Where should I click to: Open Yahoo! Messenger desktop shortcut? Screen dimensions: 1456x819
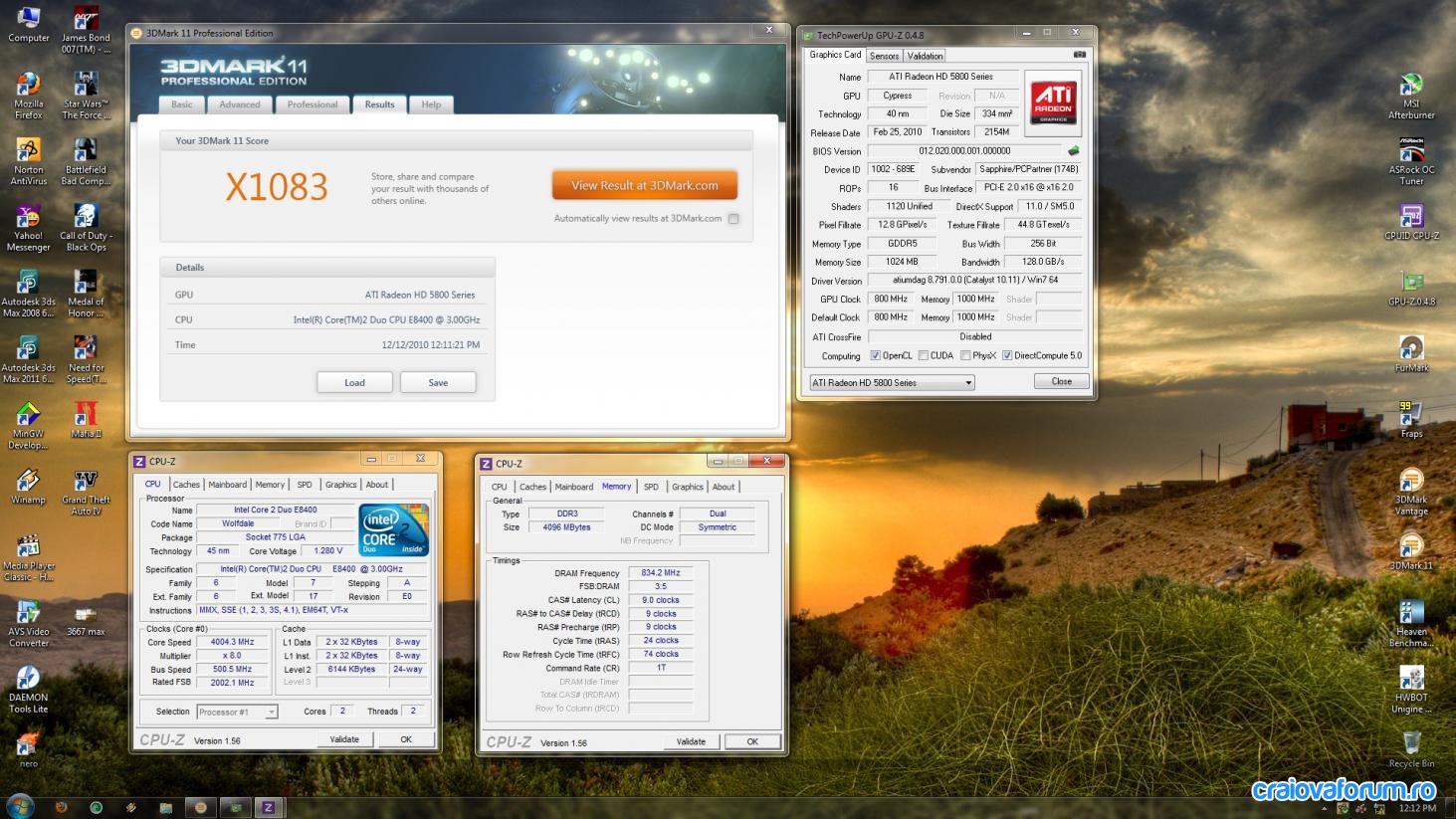click(x=28, y=228)
